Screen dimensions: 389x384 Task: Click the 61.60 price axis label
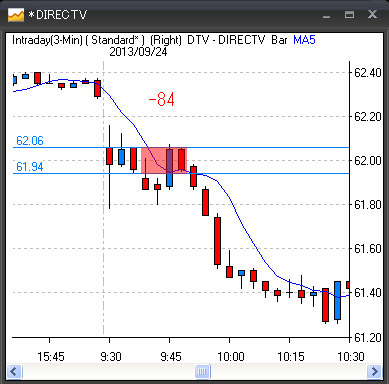[367, 249]
